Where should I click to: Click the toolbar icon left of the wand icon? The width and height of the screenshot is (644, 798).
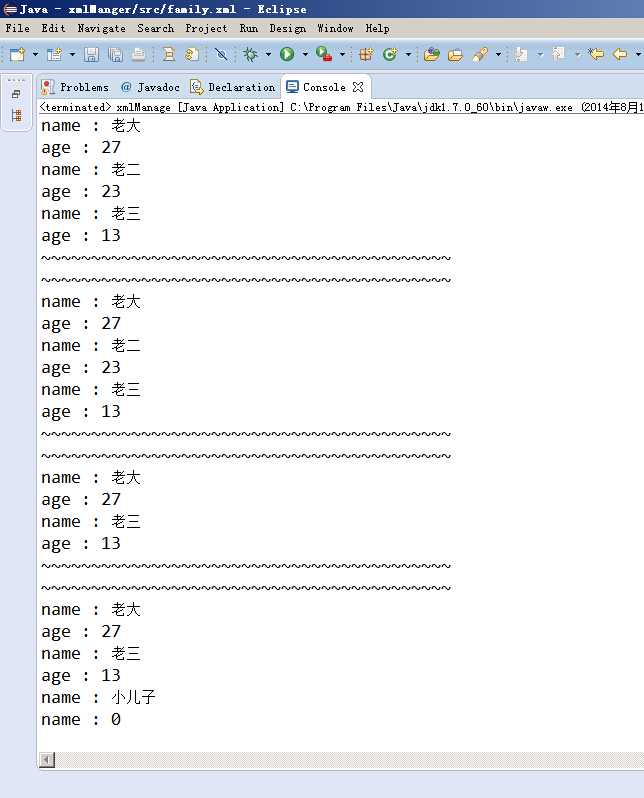(x=192, y=54)
